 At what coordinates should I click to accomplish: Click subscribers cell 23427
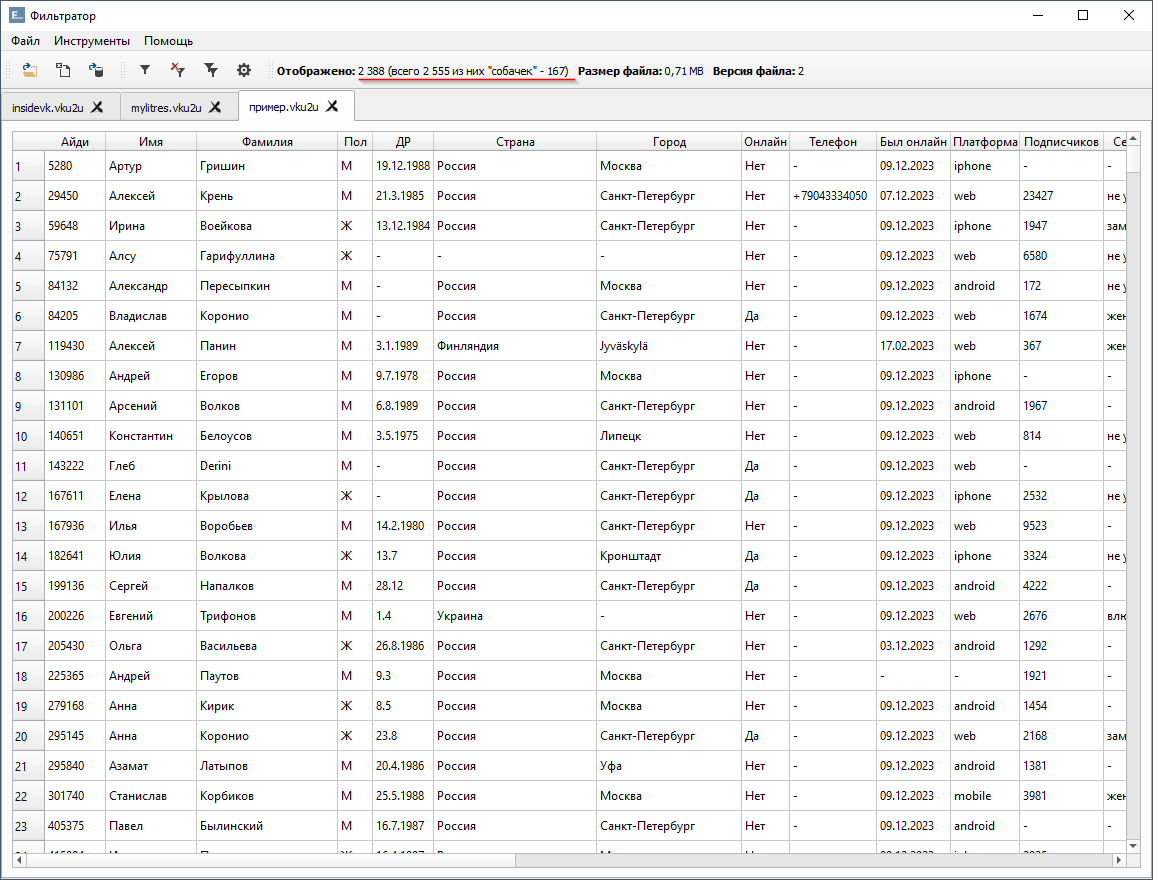tap(1061, 196)
